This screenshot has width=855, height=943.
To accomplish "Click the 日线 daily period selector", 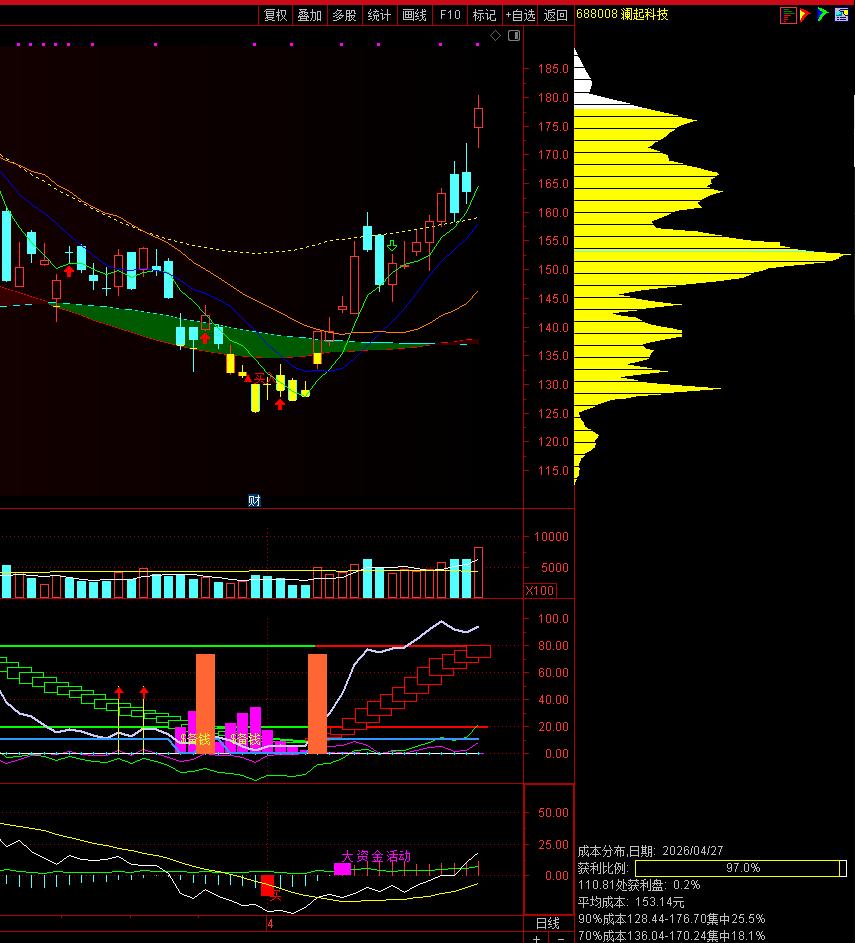I will point(548,923).
